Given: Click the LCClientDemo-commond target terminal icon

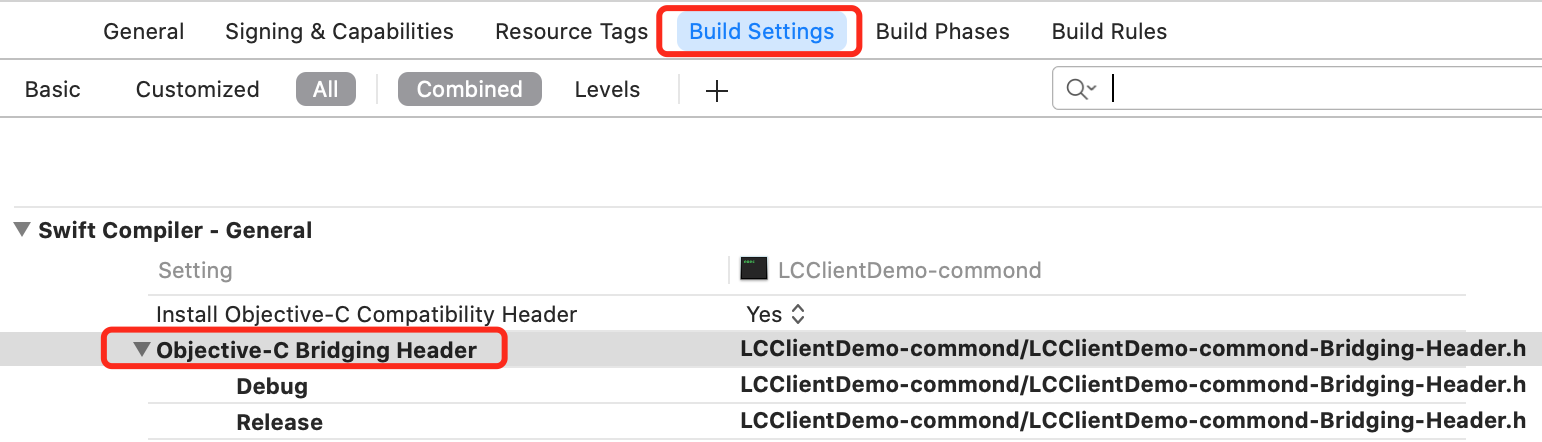Looking at the screenshot, I should (x=753, y=269).
